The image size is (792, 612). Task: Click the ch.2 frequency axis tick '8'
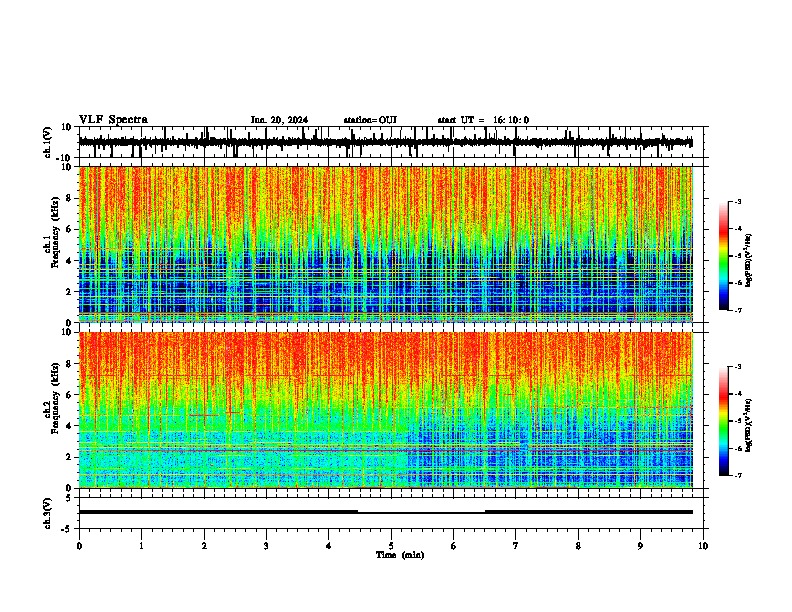coord(69,364)
